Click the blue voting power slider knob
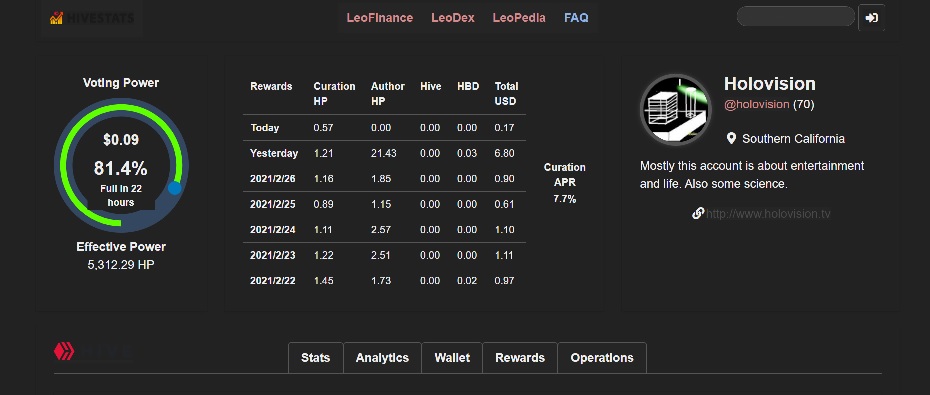930x395 pixels. 174,188
